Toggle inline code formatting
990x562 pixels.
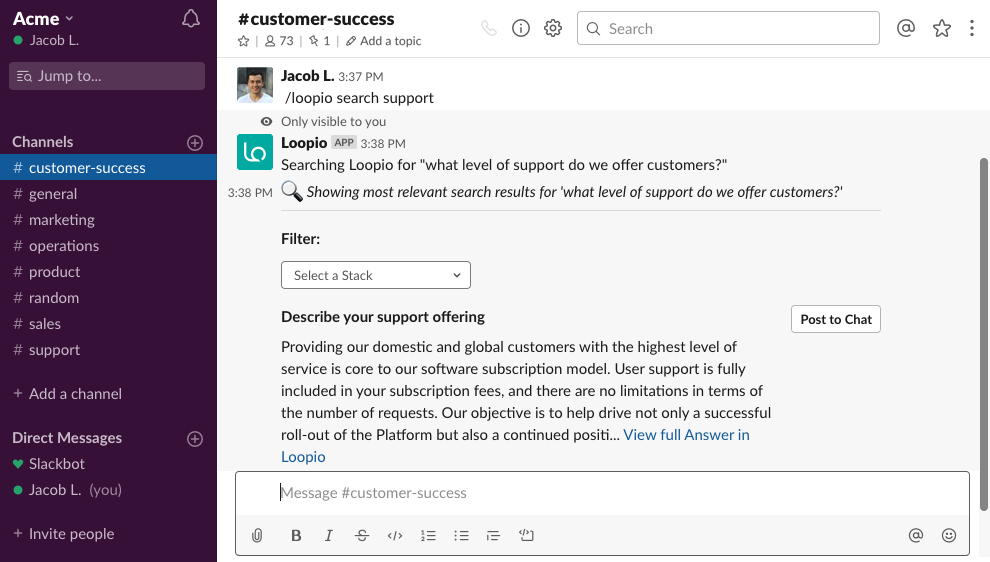[x=395, y=535]
